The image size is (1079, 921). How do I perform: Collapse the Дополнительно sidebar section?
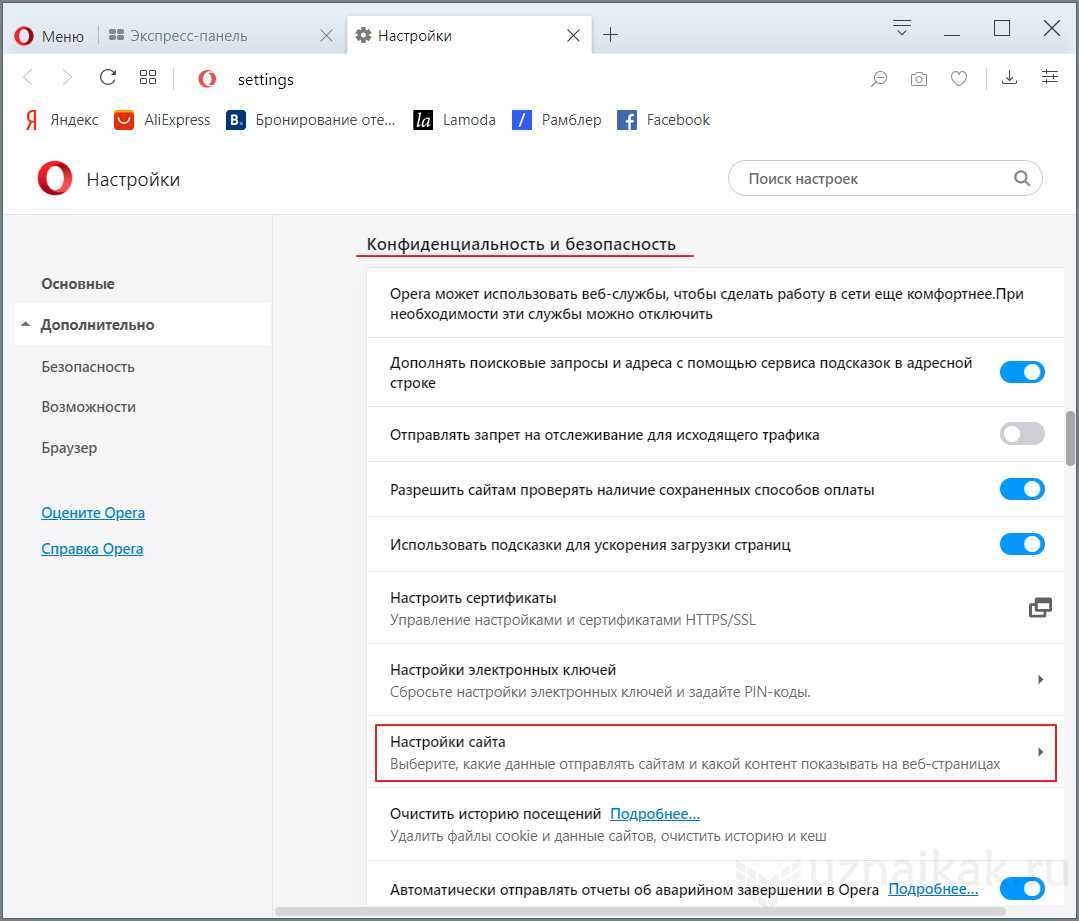click(97, 325)
